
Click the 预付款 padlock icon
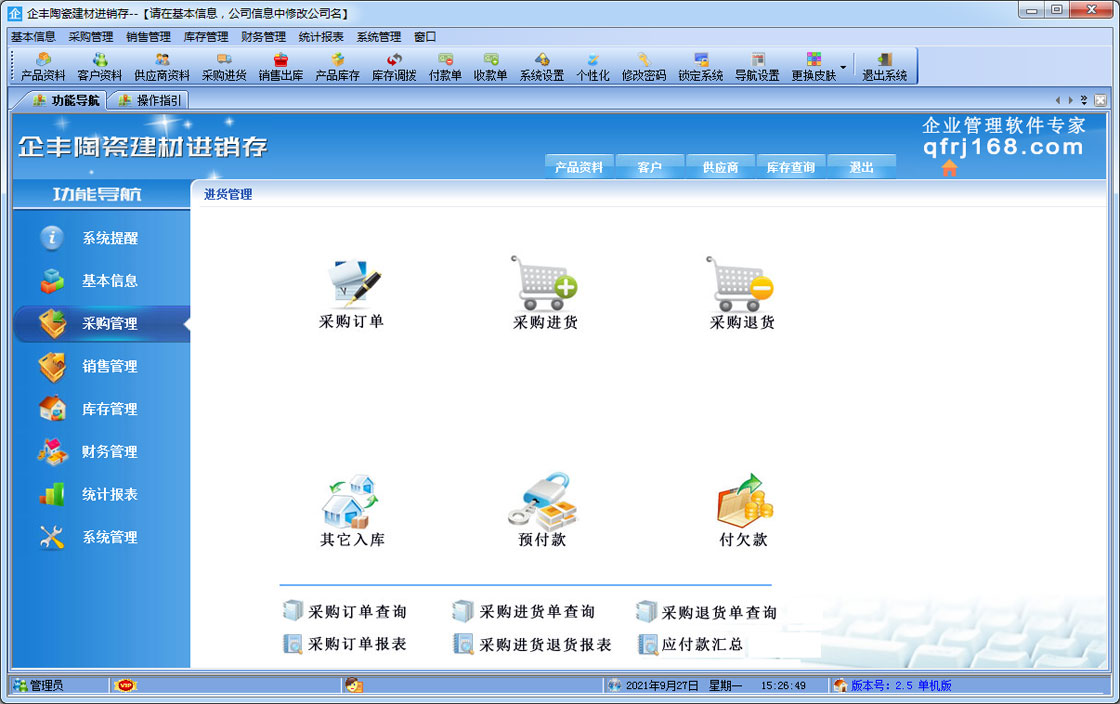pyautogui.click(x=543, y=502)
